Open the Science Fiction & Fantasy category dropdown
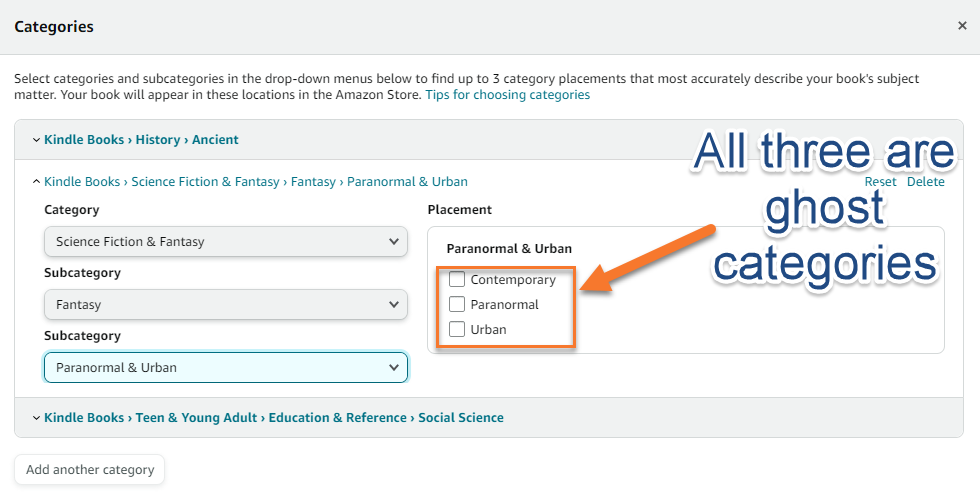980x494 pixels. coord(226,241)
